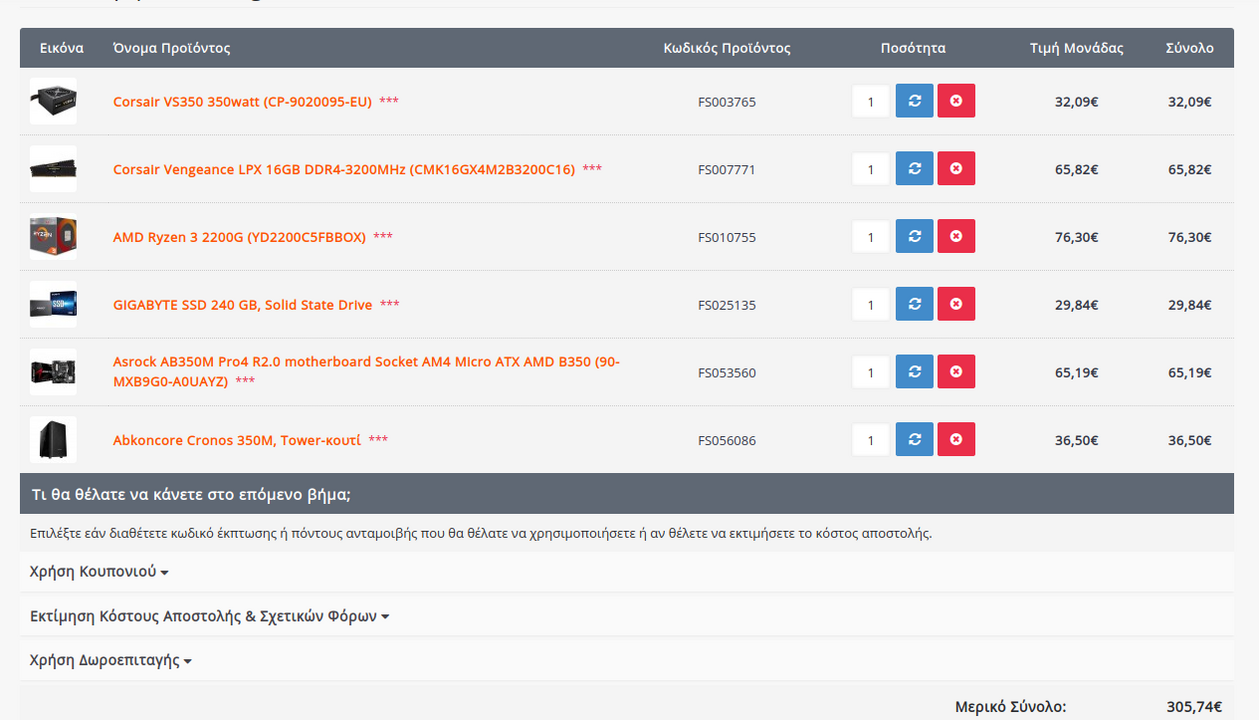
Task: Click the Όνομα Προϊόντος column header
Action: (172, 48)
